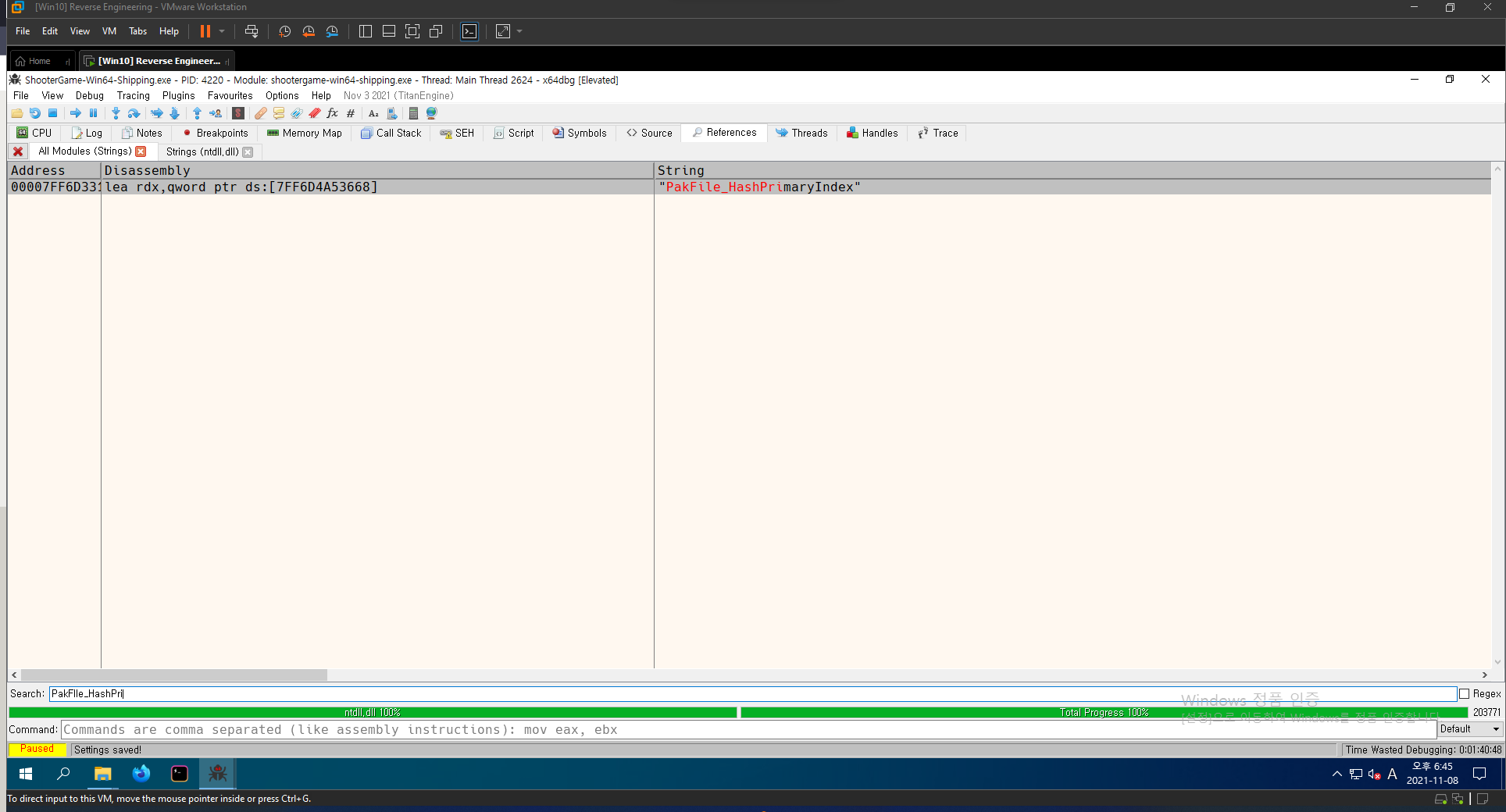Close the Strings (ntdll.dll) tab
The image size is (1506, 812).
248,151
